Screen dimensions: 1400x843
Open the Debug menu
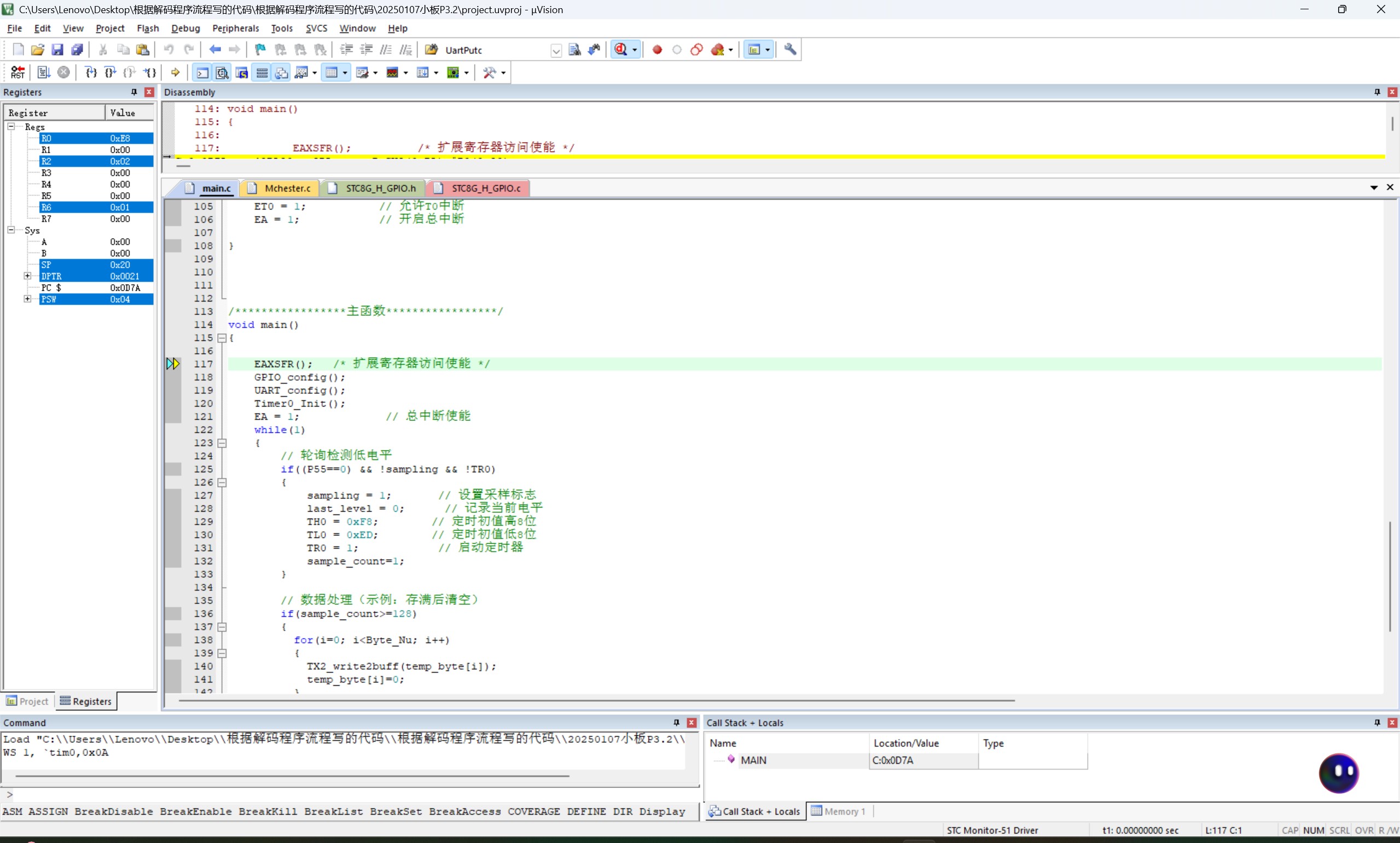(185, 28)
